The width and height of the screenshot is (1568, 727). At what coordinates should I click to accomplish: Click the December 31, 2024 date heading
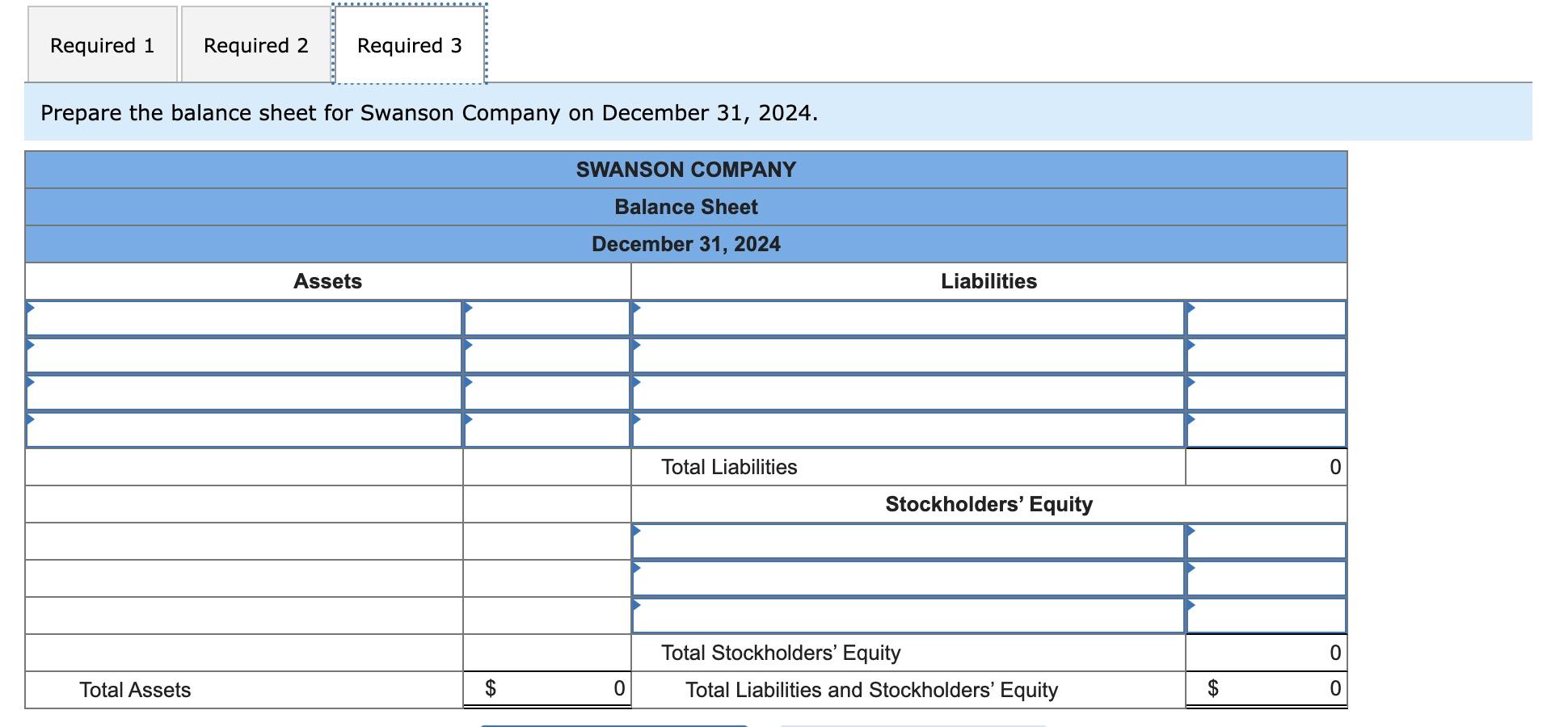click(686, 244)
